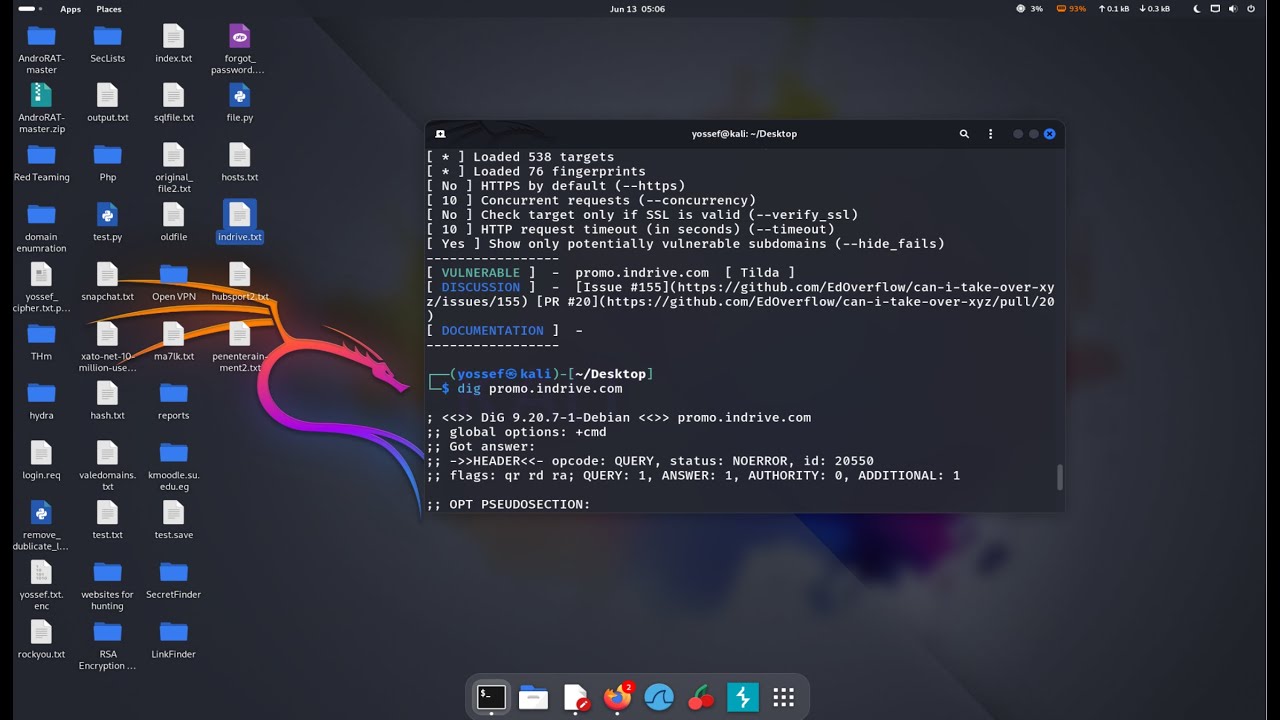
Task: Open the clock and calendar panel
Action: pyautogui.click(x=637, y=9)
